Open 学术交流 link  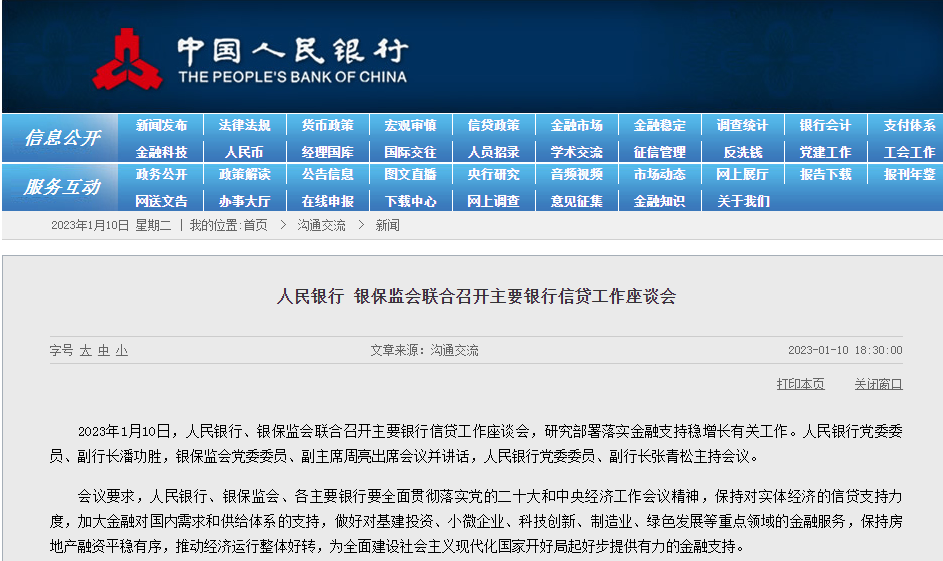click(x=576, y=152)
